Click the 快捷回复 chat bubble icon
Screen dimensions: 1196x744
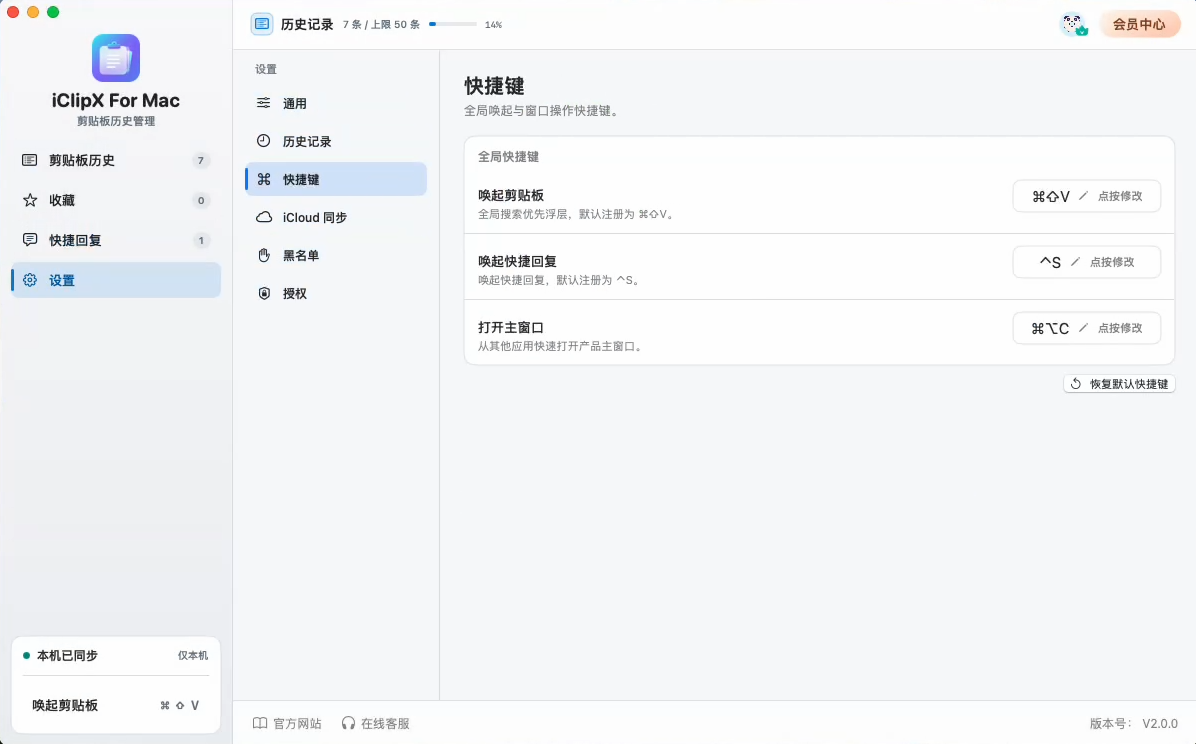tap(30, 240)
